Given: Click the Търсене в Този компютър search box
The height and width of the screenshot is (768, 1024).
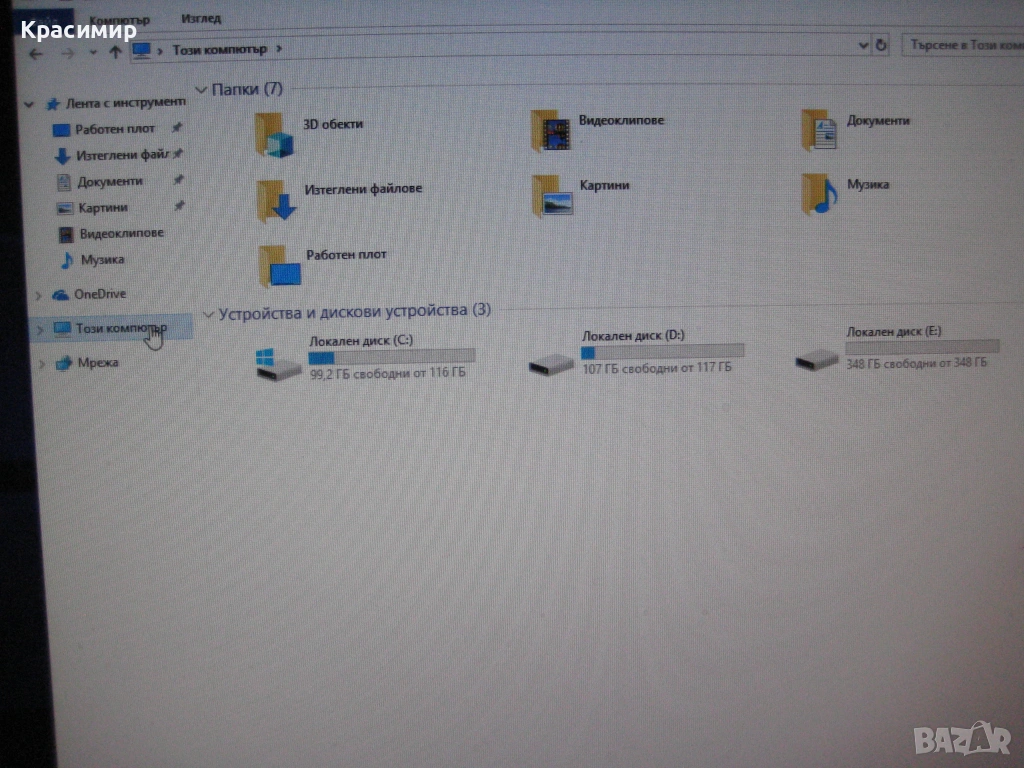Looking at the screenshot, I should point(962,45).
